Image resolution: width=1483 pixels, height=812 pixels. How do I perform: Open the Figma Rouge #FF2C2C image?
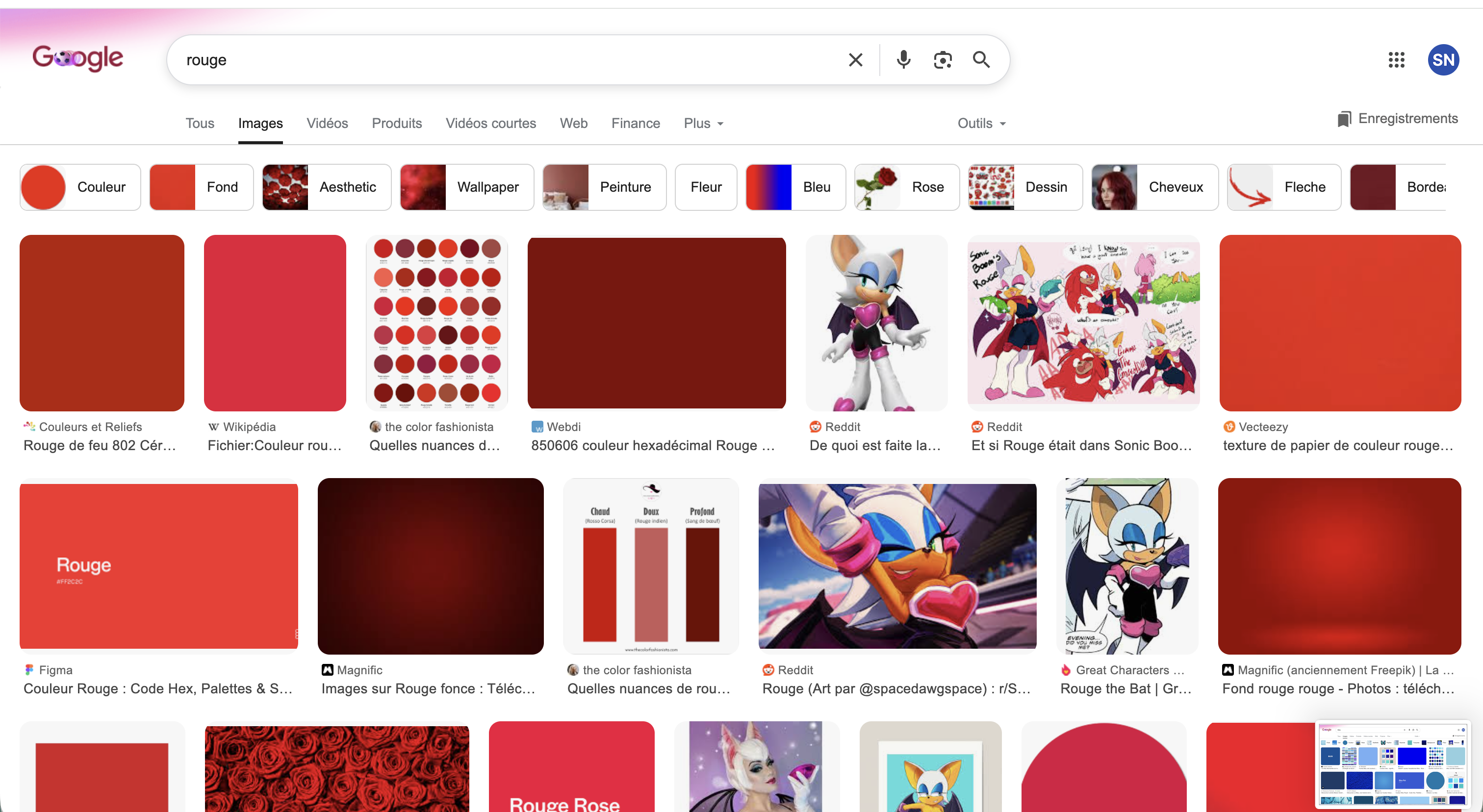click(159, 566)
